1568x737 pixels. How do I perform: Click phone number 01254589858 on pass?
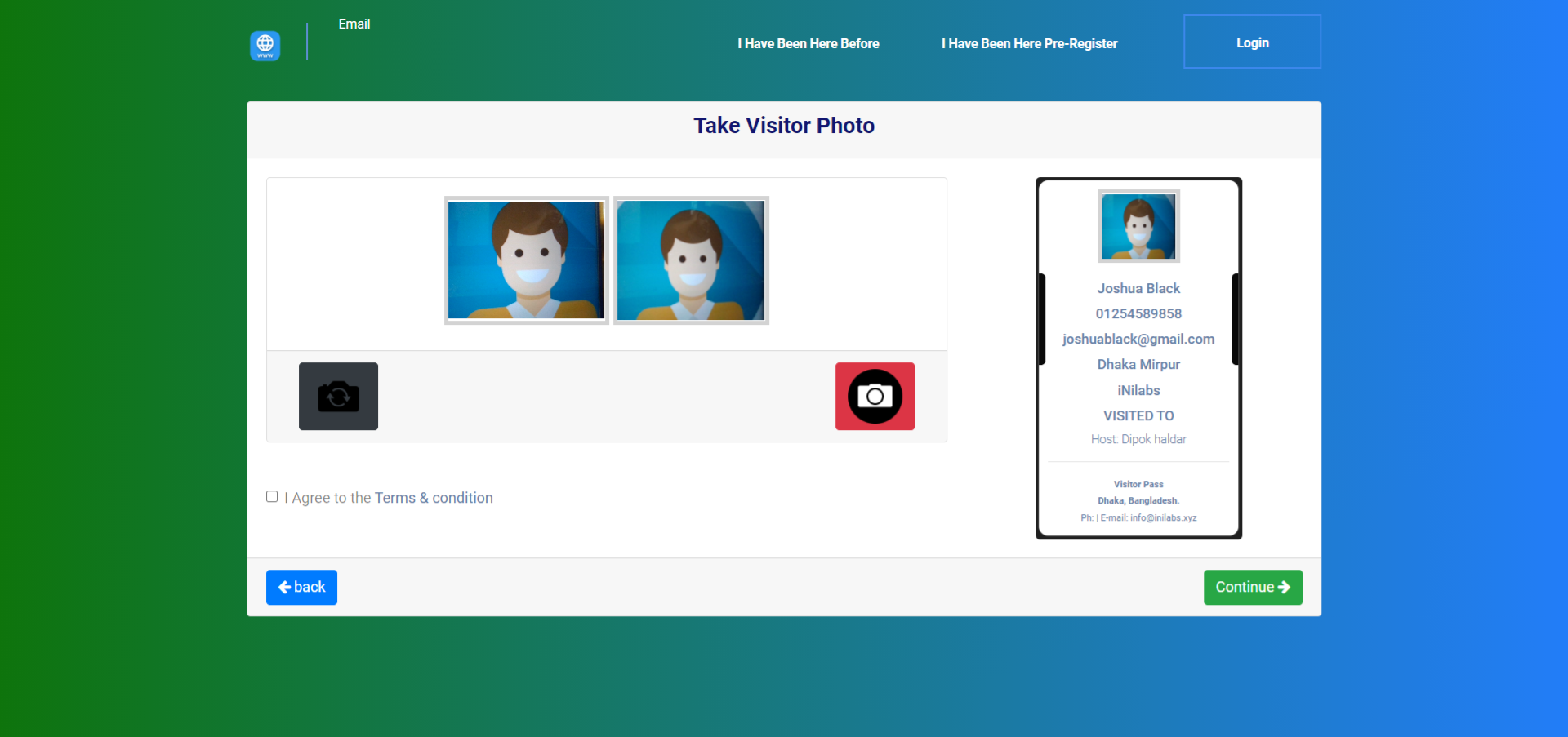pyautogui.click(x=1138, y=313)
